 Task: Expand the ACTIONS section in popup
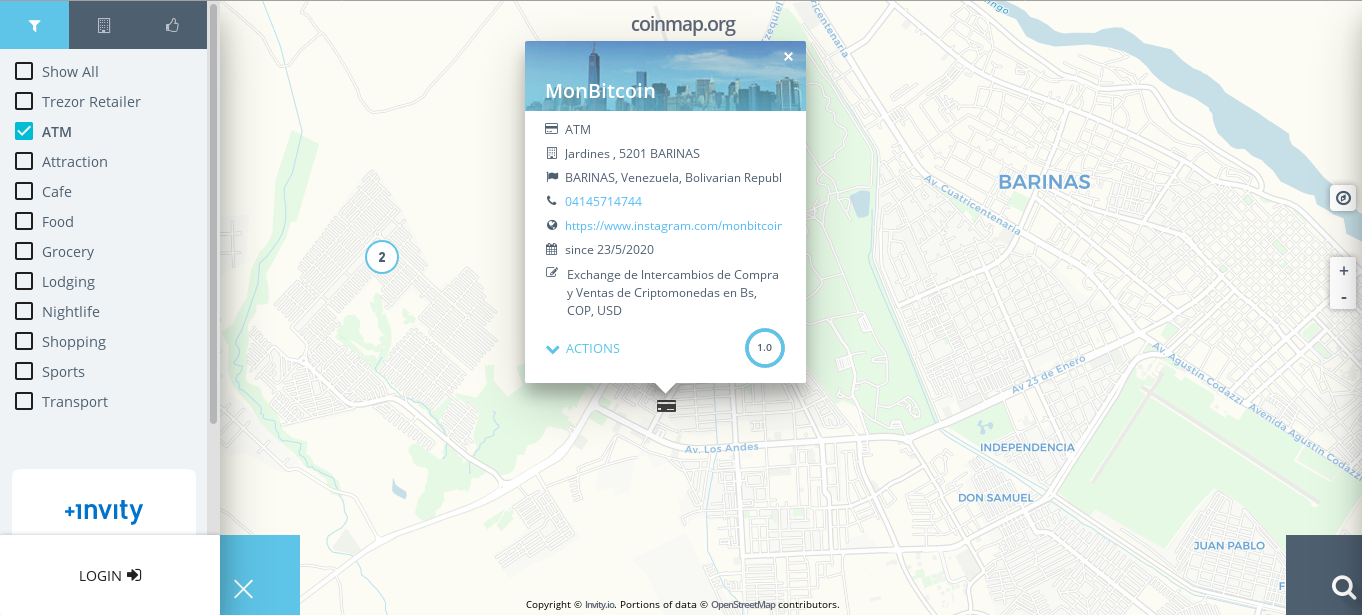coord(583,349)
